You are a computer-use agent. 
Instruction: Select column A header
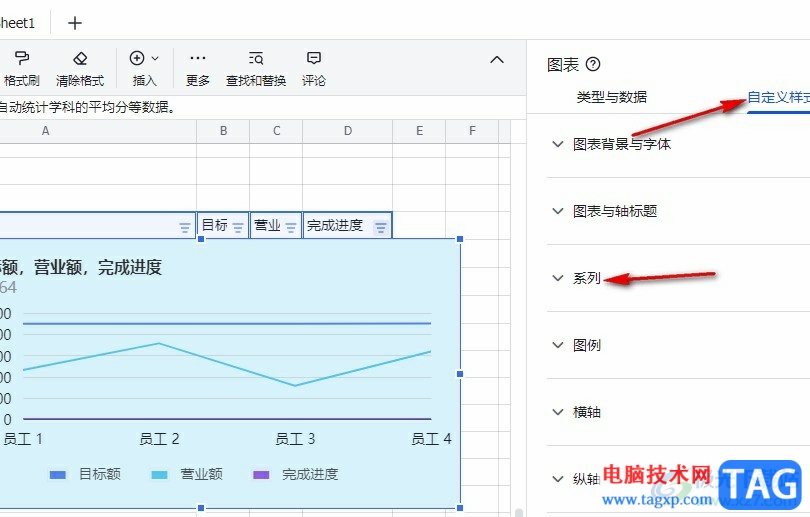(x=98, y=131)
